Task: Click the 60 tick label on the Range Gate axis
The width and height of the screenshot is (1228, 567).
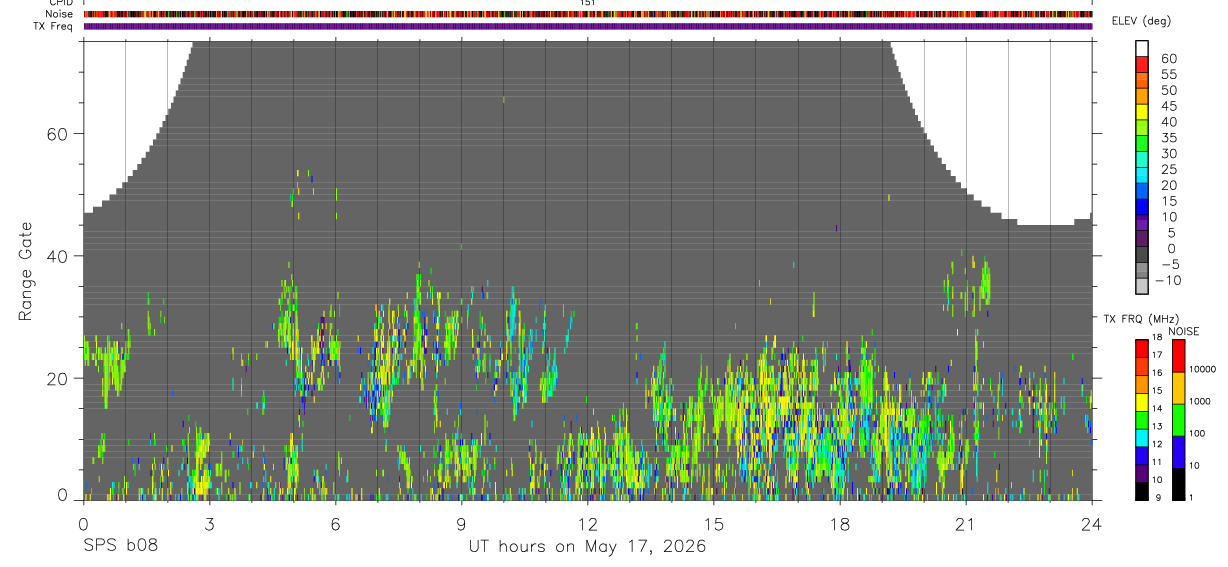Action: pos(59,134)
